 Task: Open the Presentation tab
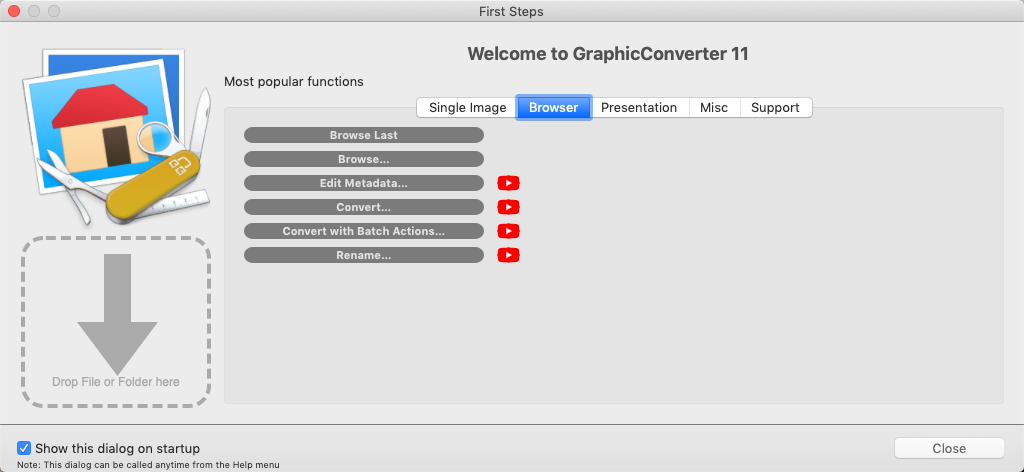click(x=639, y=108)
